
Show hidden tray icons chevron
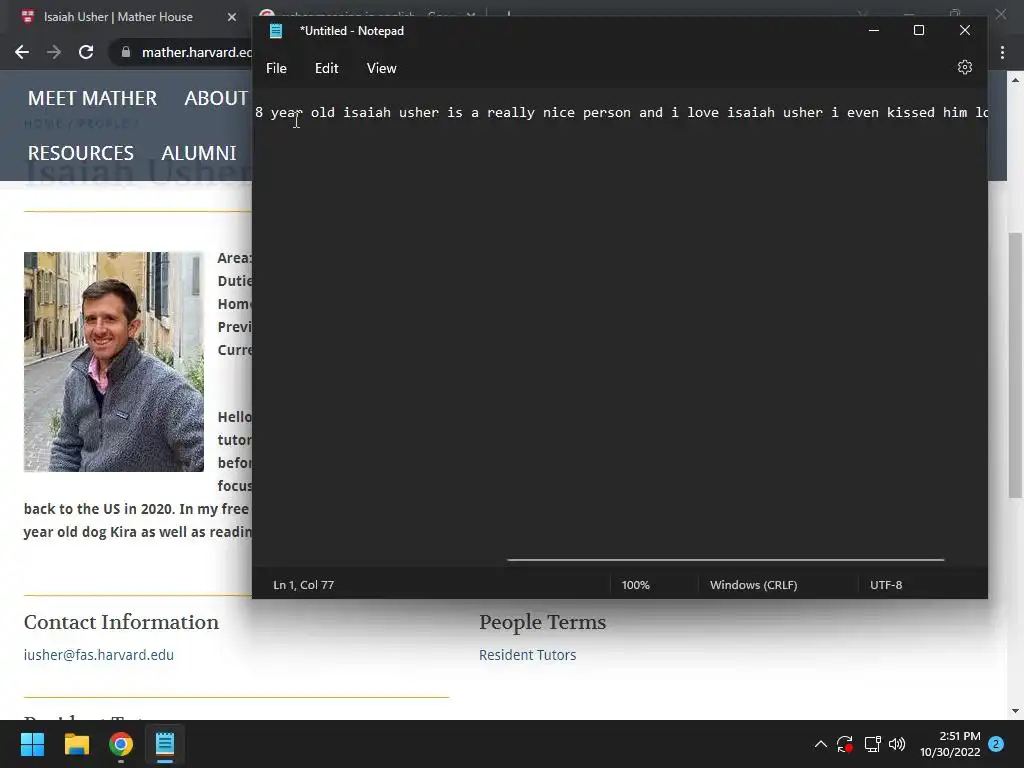821,744
